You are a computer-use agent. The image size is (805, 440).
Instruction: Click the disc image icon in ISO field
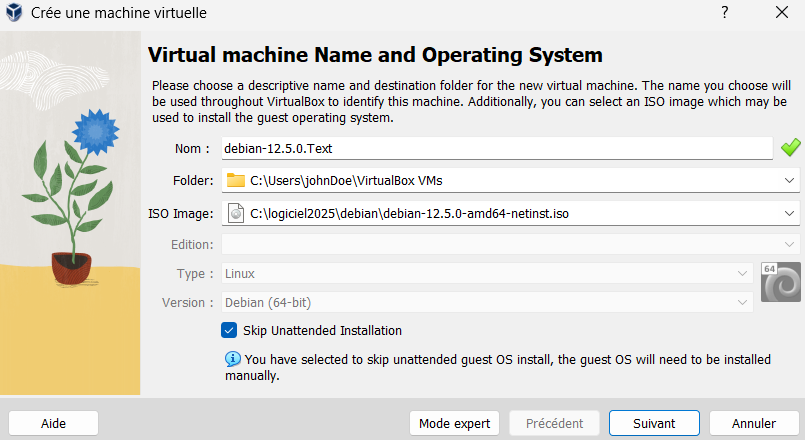[236, 213]
